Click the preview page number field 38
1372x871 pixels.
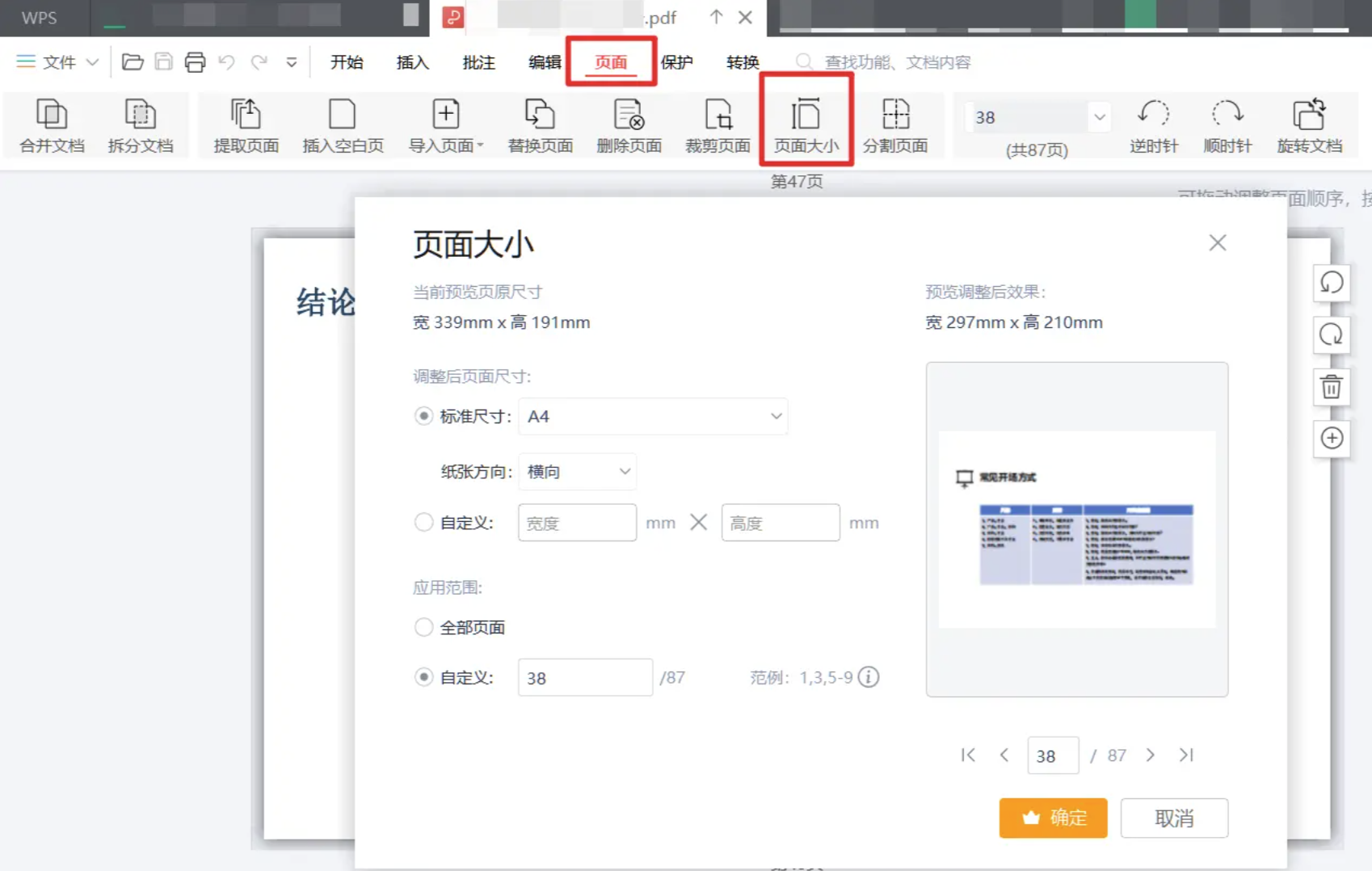pos(1053,755)
